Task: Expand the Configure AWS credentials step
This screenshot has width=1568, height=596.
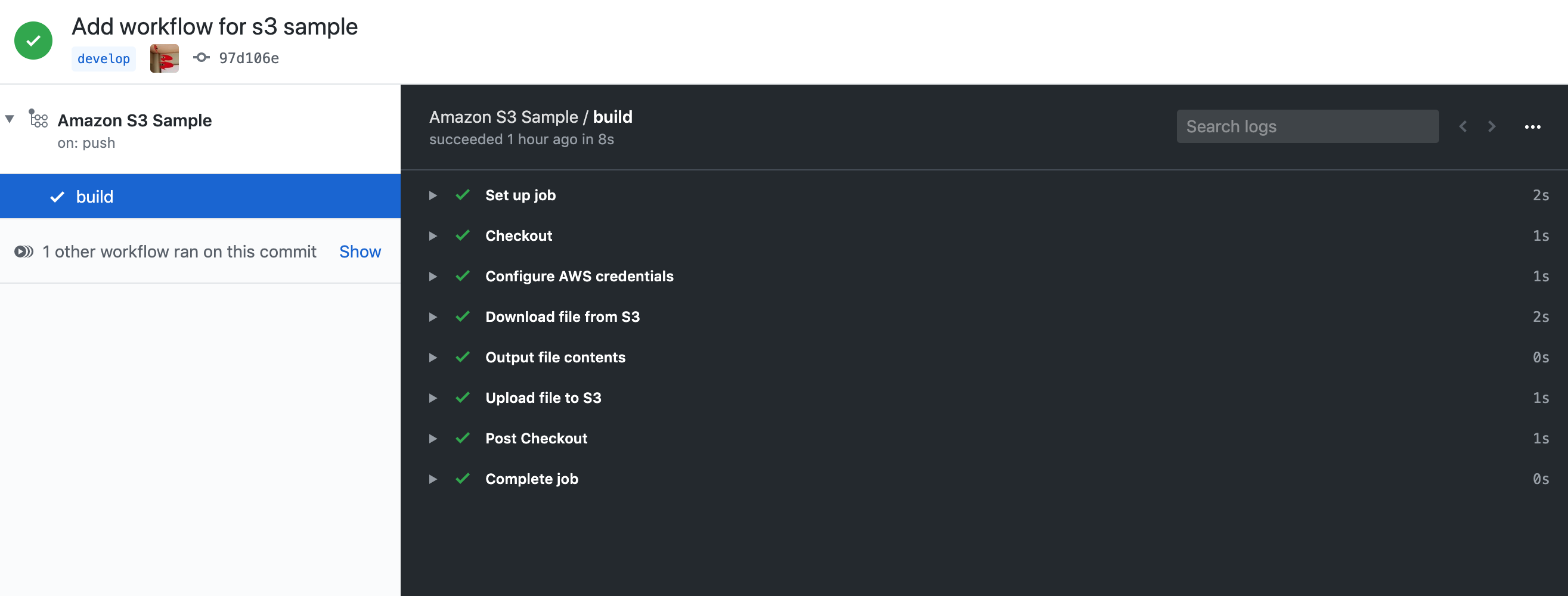Action: click(x=433, y=277)
